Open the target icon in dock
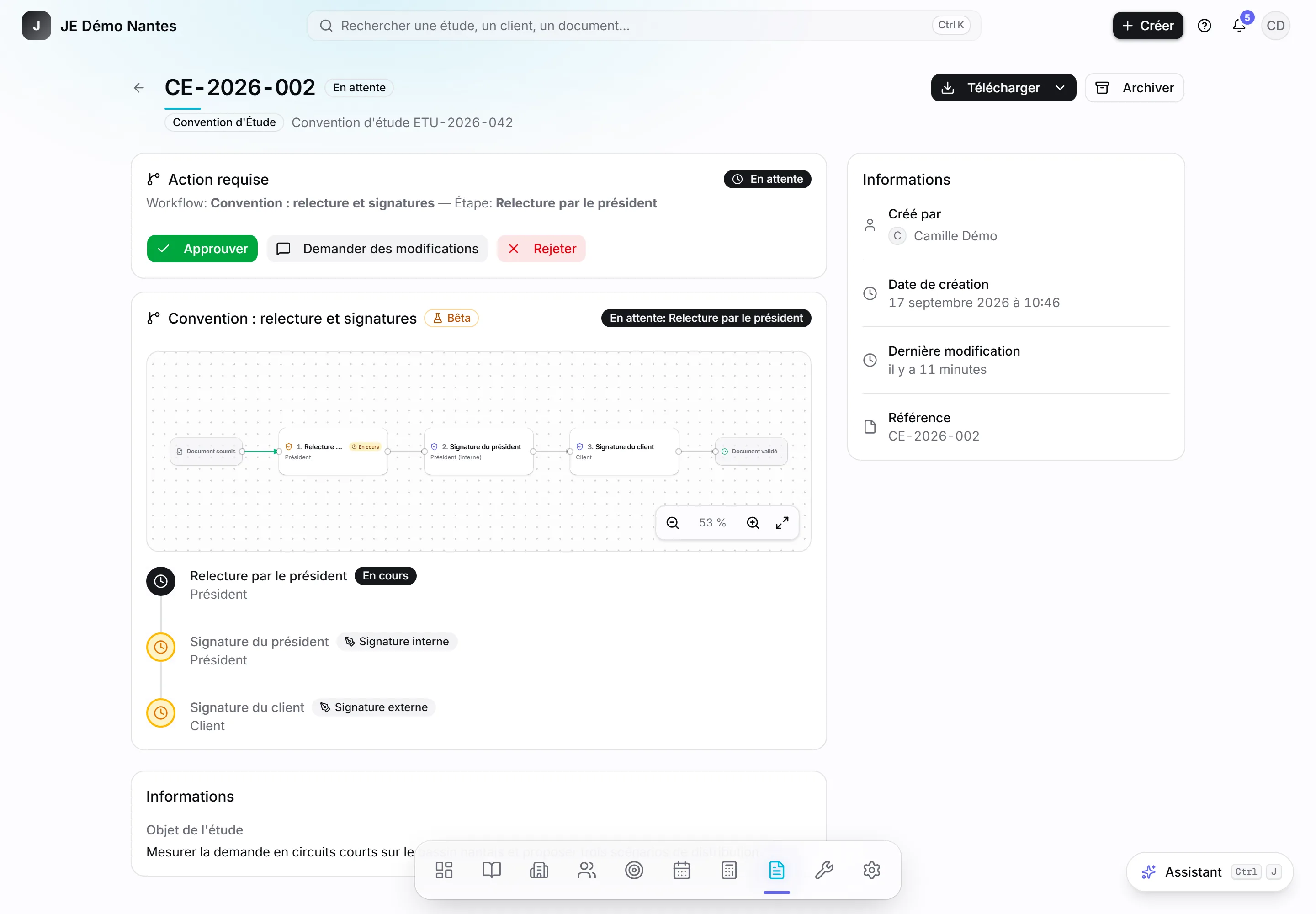Image resolution: width=1316 pixels, height=914 pixels. click(634, 871)
